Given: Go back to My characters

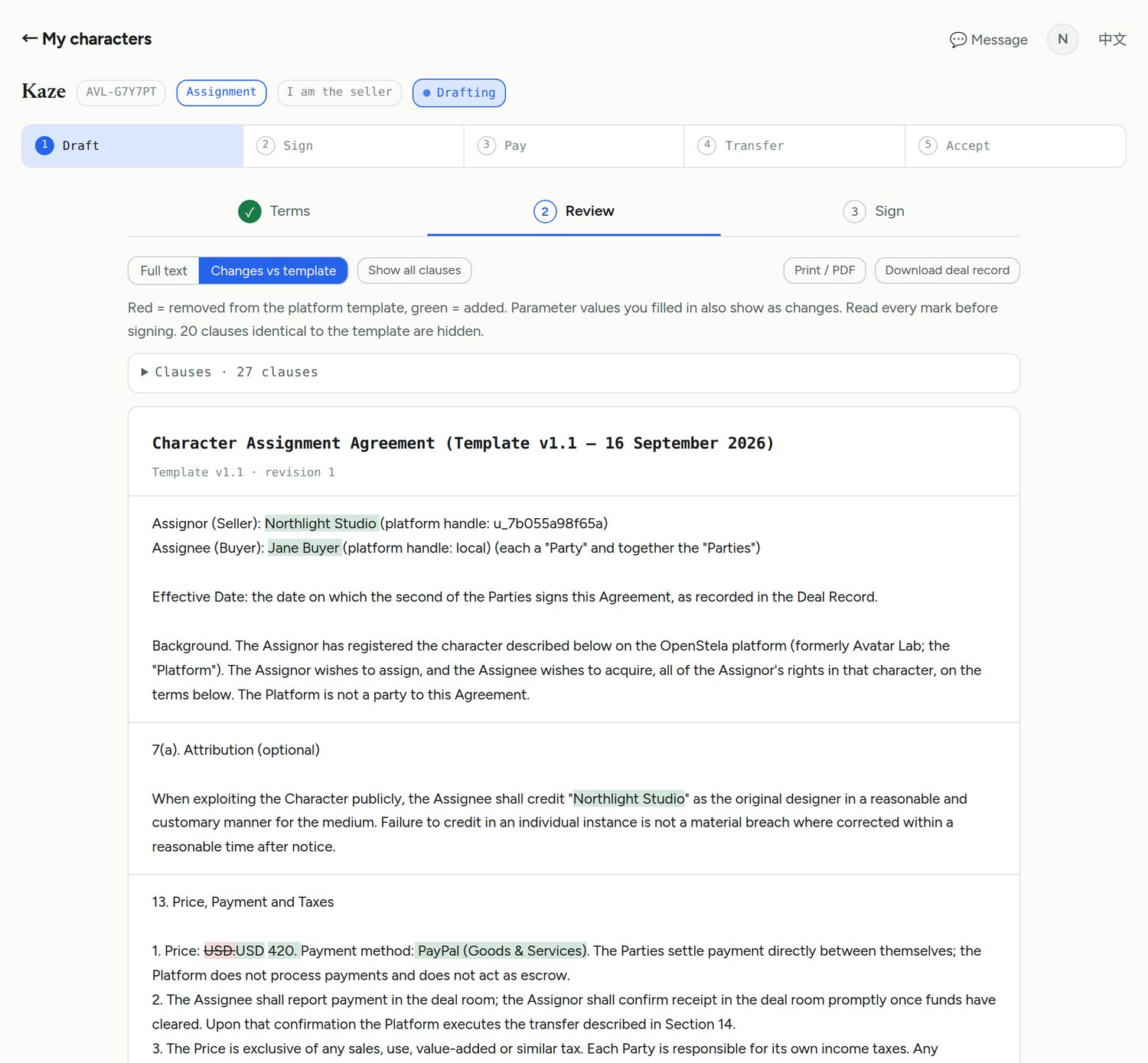Looking at the screenshot, I should (86, 39).
